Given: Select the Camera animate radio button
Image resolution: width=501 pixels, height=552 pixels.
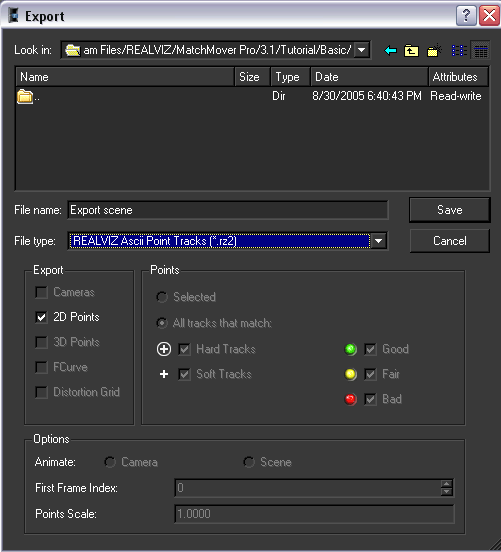Looking at the screenshot, I should click(110, 462).
